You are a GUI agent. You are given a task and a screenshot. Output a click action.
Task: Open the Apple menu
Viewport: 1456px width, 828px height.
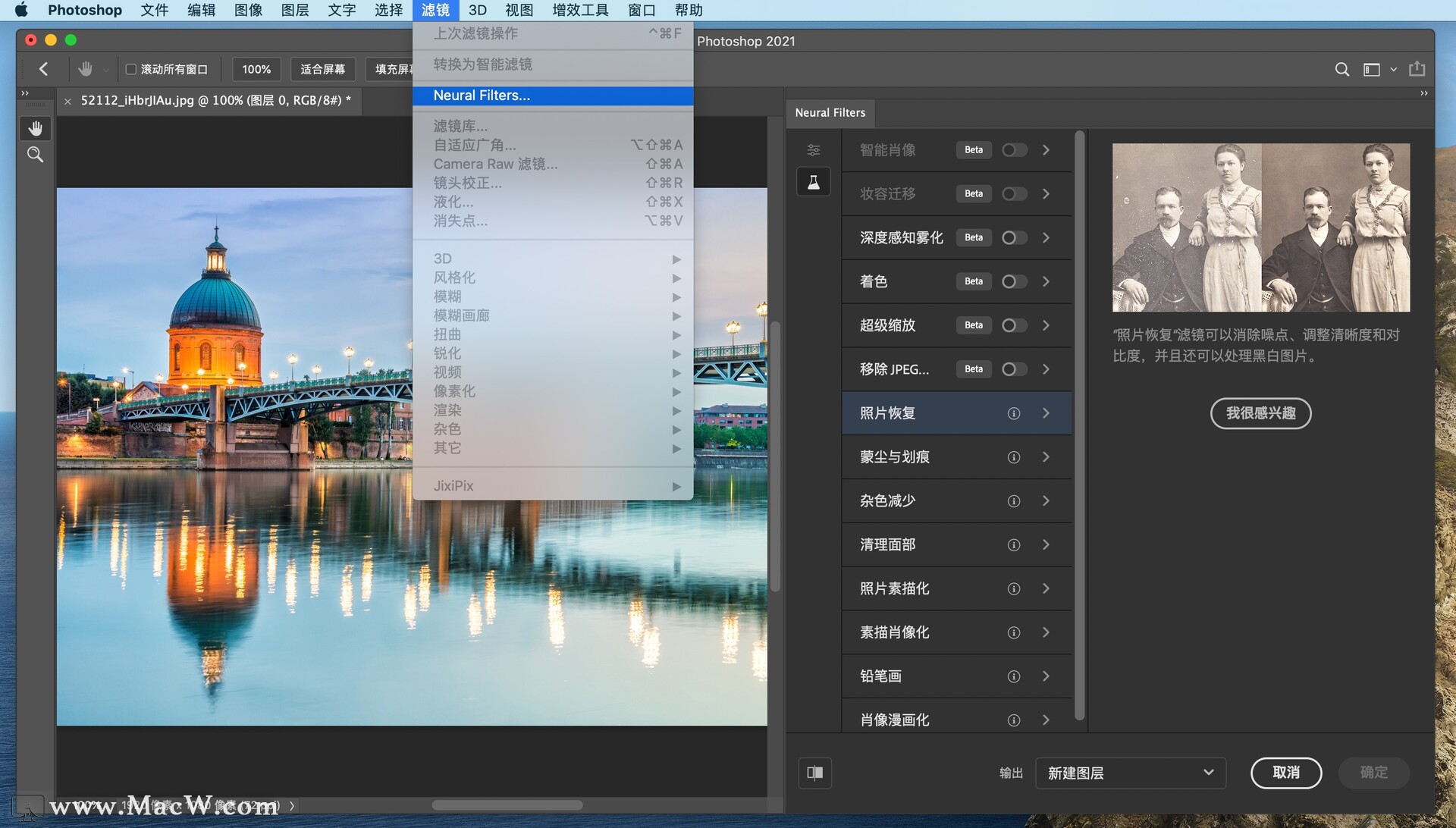click(x=21, y=10)
